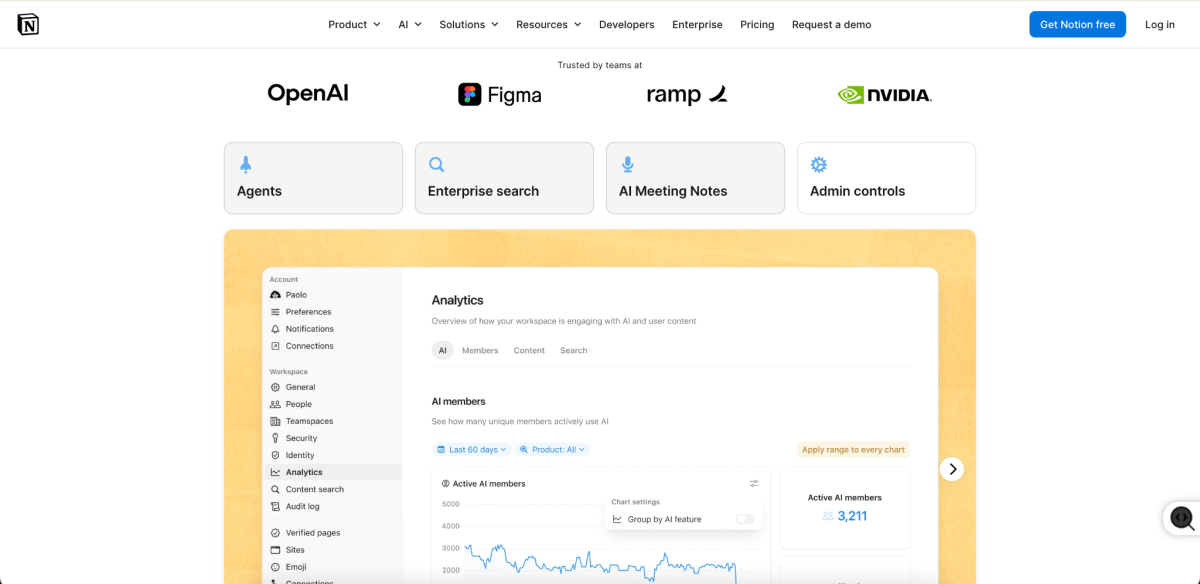Select Analytics in the settings sidebar
The width and height of the screenshot is (1200, 584).
(x=333, y=472)
